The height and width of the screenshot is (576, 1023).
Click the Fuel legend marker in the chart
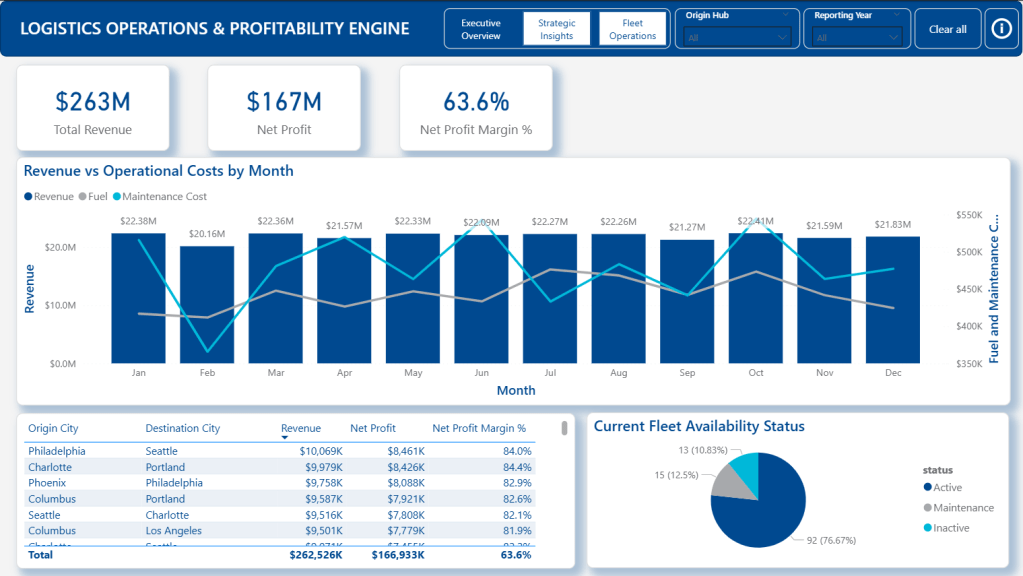click(82, 197)
